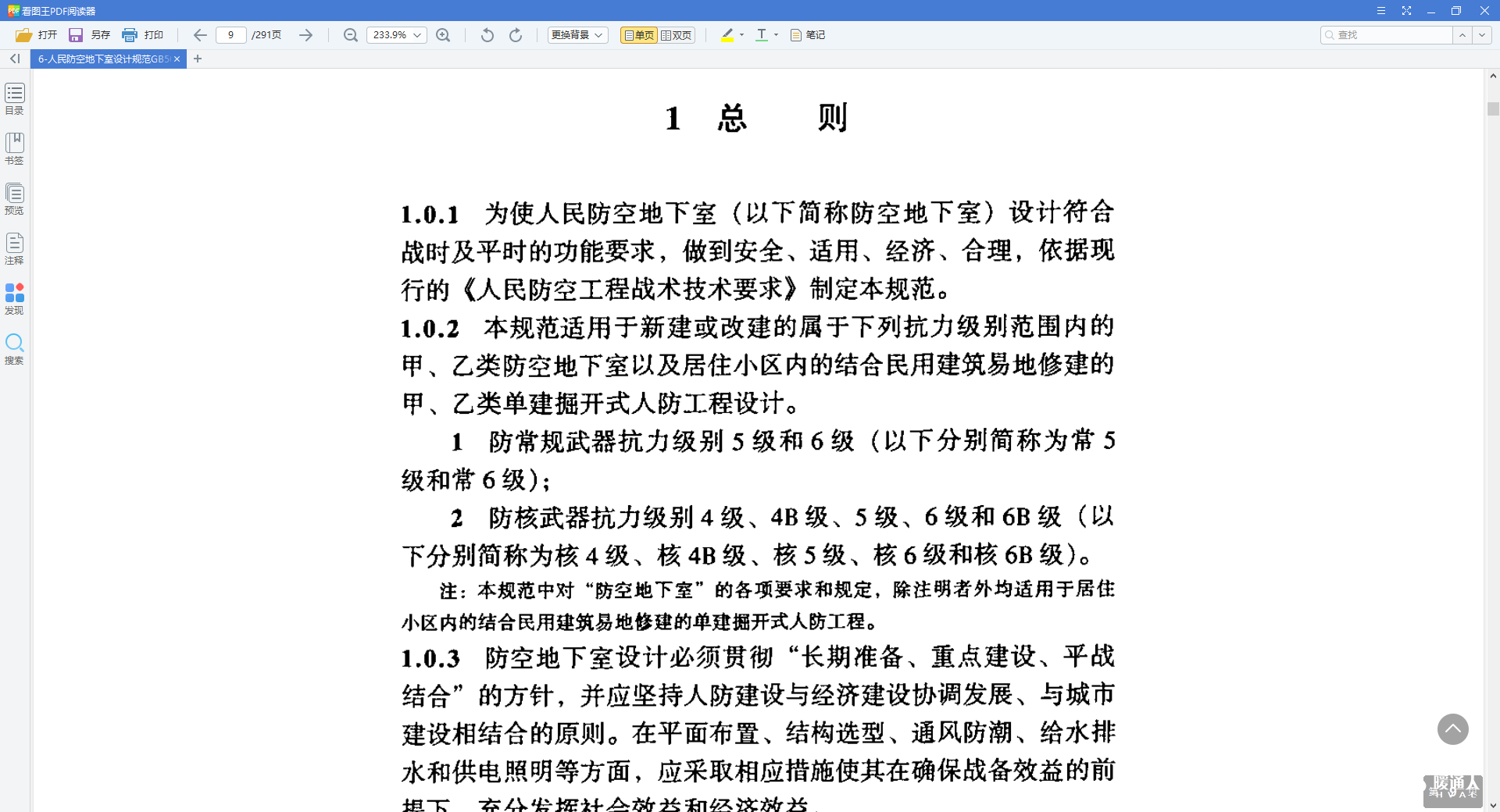Screen dimensions: 1500x812
Task: Click the clause number 1.0.3
Action: 430,659
